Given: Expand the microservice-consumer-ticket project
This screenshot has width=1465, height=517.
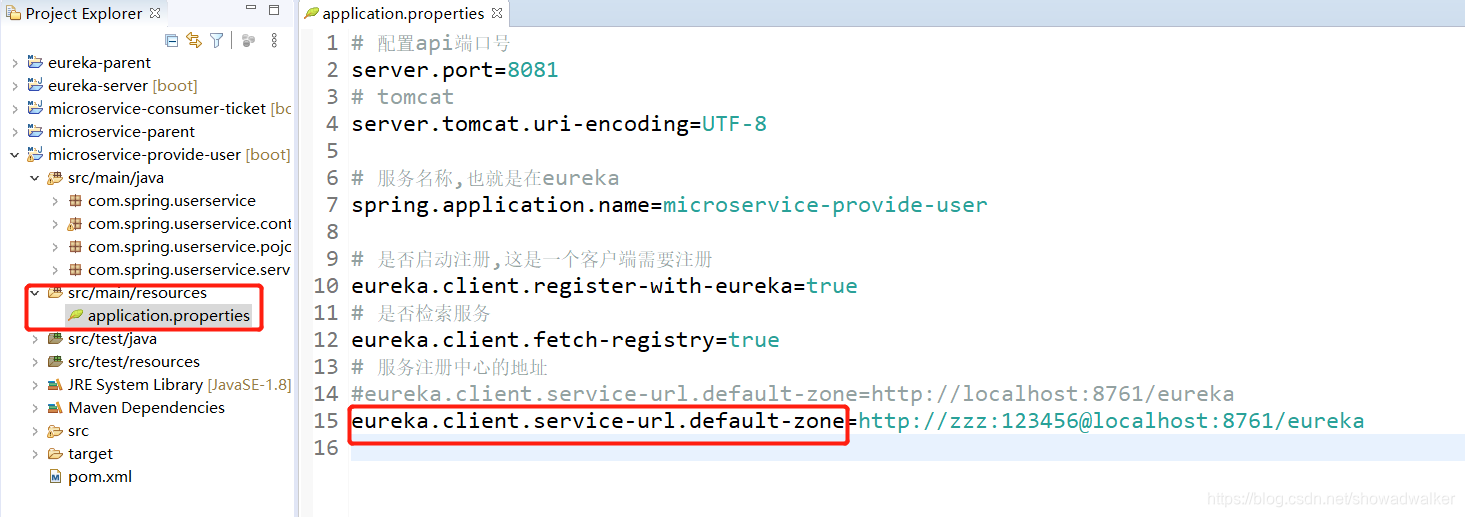Looking at the screenshot, I should point(14,109).
